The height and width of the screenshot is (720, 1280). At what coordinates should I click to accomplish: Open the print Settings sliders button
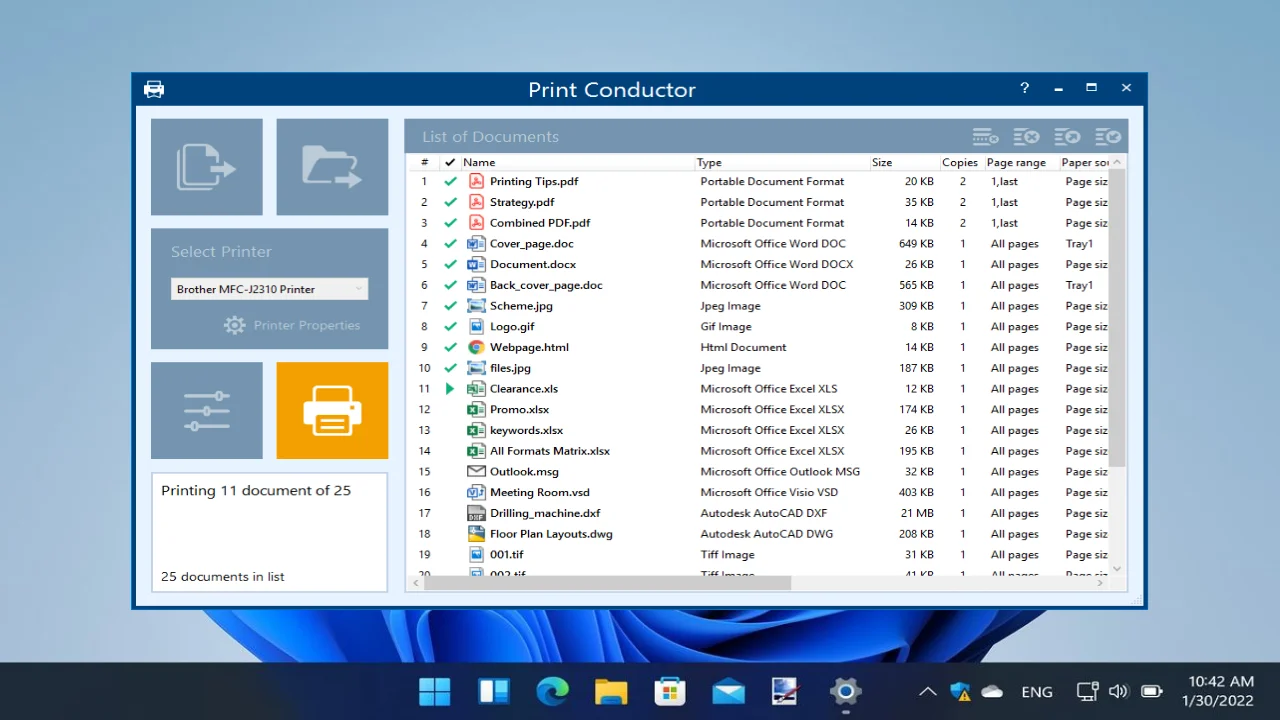point(207,411)
